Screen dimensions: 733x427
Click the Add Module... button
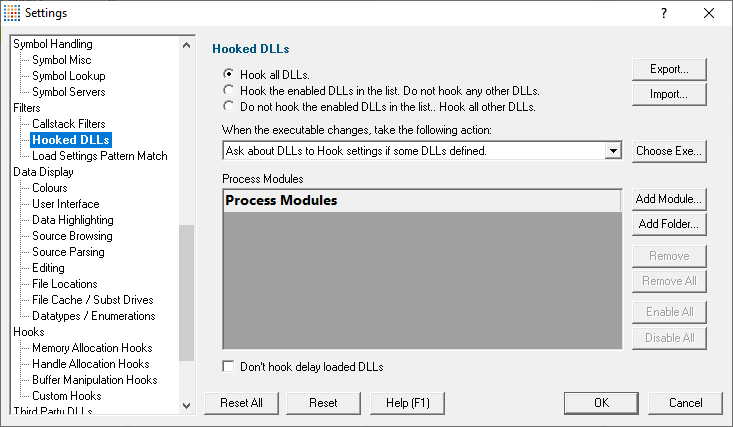669,199
